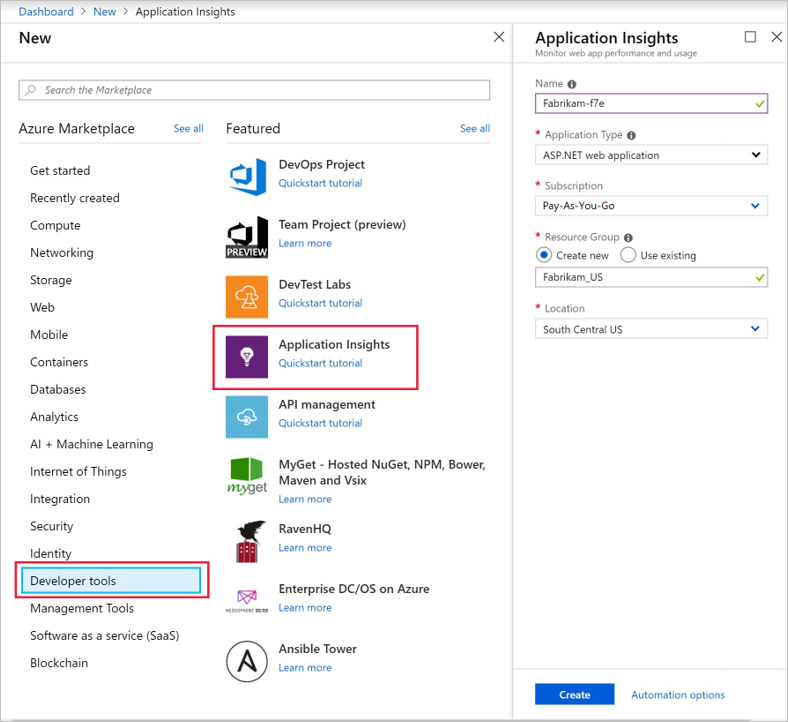This screenshot has height=722, width=788.
Task: Select the Create new resource group option
Action: click(544, 255)
